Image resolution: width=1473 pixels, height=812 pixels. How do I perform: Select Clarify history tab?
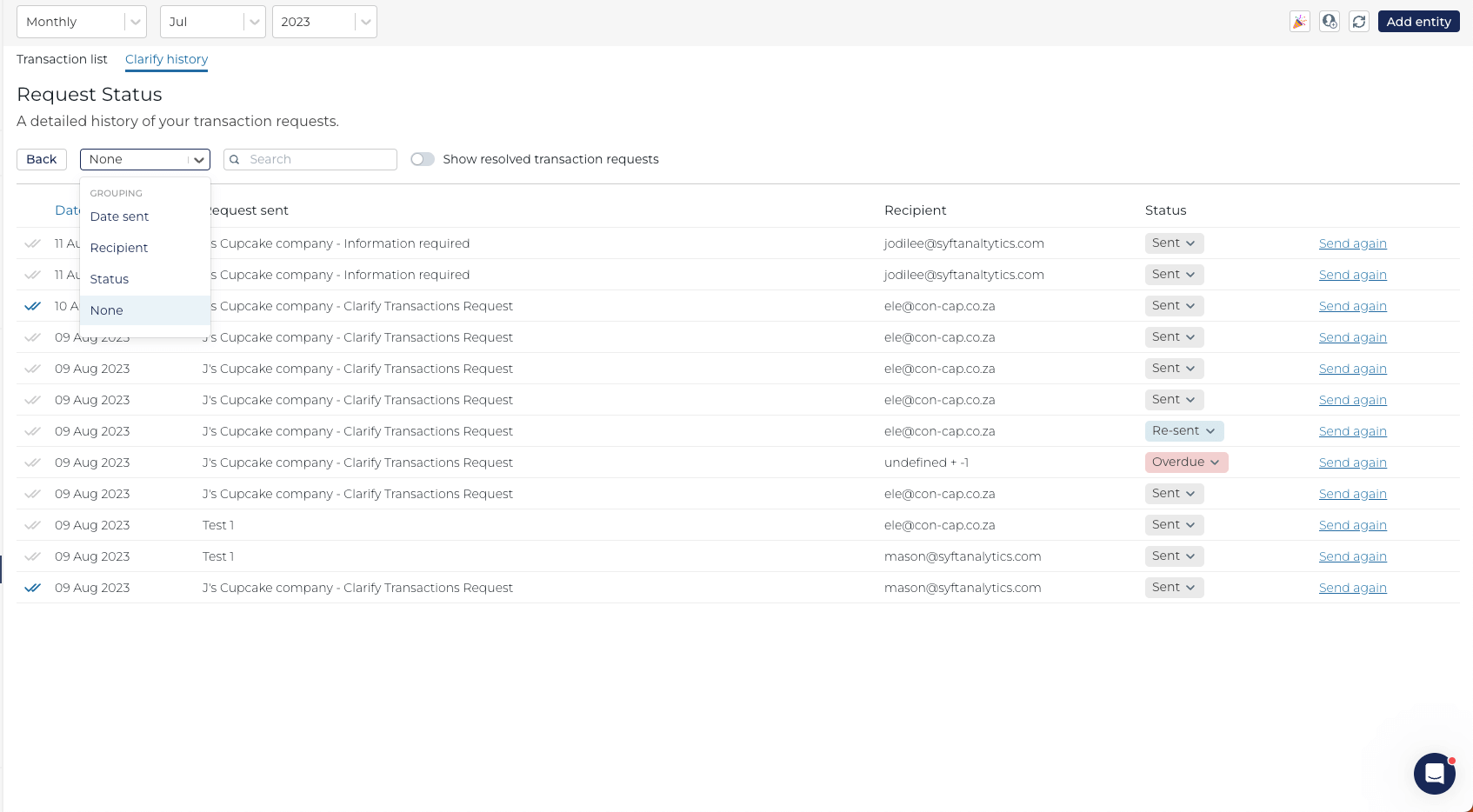[166, 59]
